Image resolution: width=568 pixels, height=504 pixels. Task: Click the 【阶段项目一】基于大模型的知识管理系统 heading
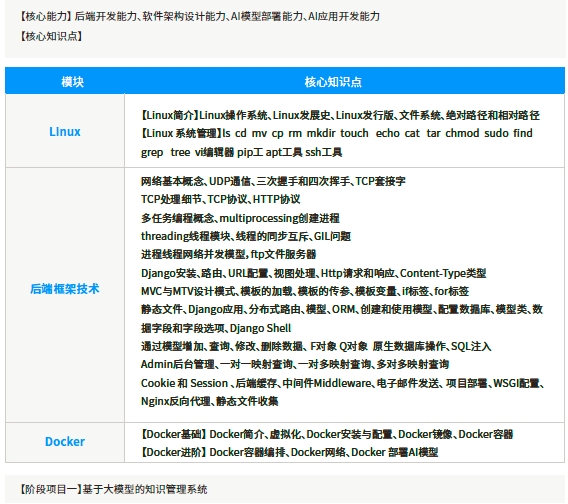pyautogui.click(x=113, y=490)
